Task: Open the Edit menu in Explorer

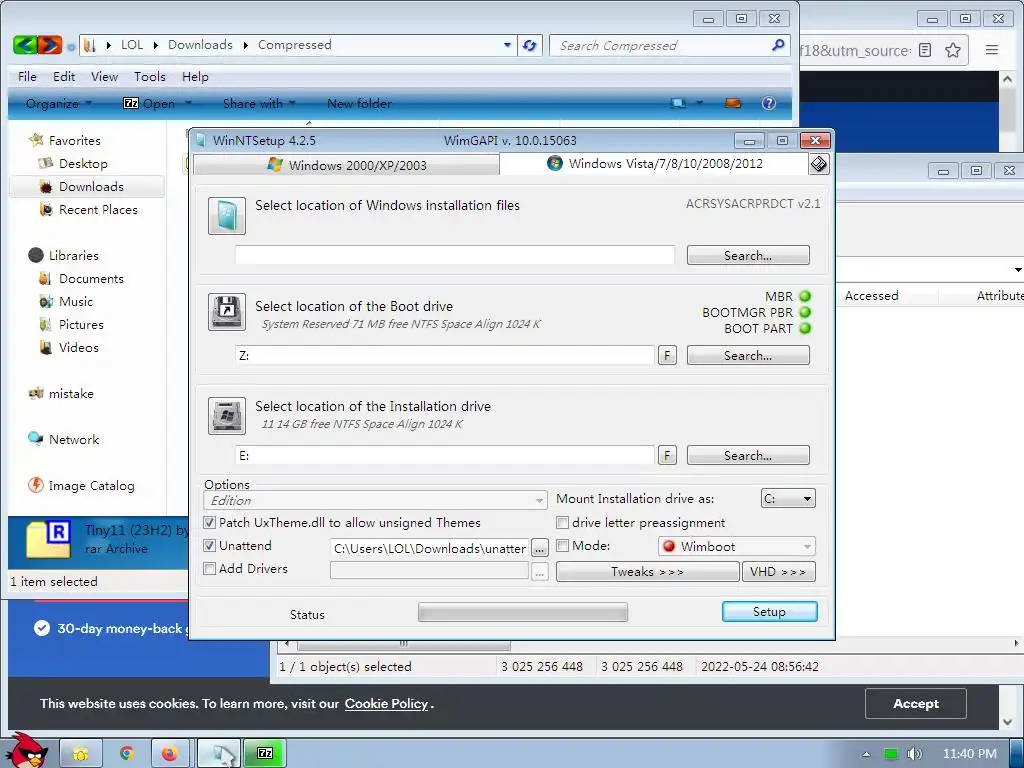Action: pyautogui.click(x=64, y=76)
